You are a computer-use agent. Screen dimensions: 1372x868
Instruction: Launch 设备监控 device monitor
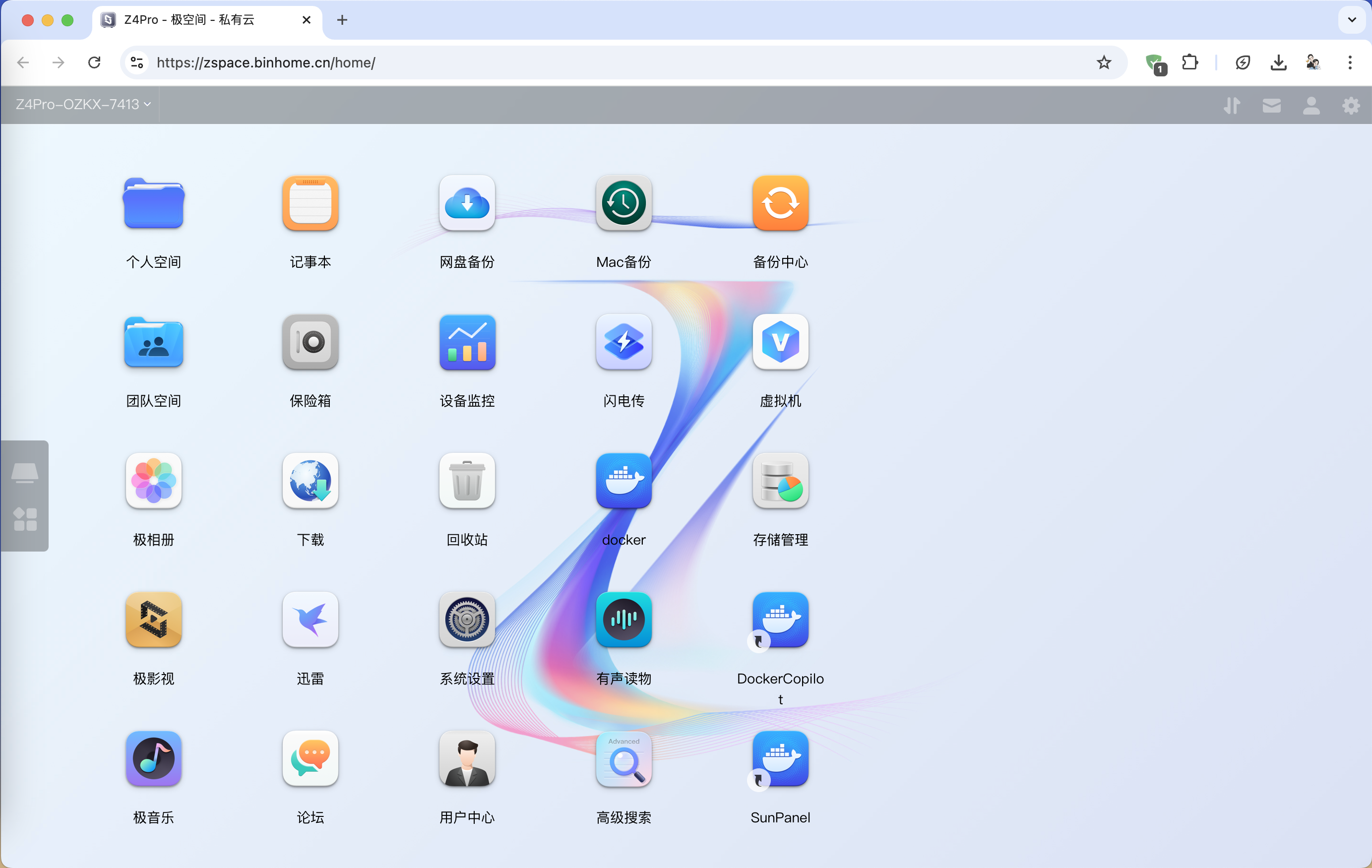click(467, 342)
